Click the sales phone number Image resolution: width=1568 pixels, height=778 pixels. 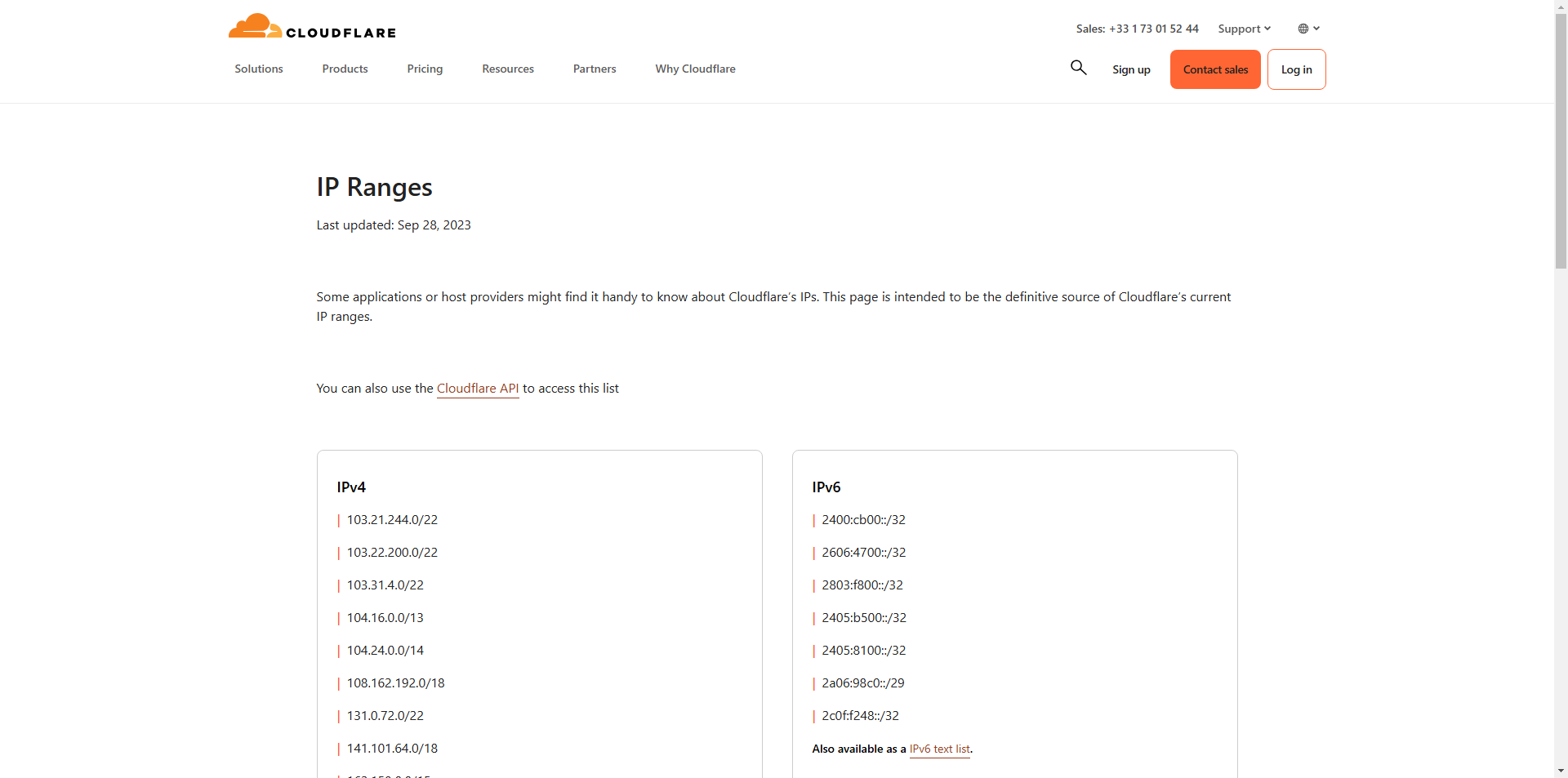(x=1153, y=29)
